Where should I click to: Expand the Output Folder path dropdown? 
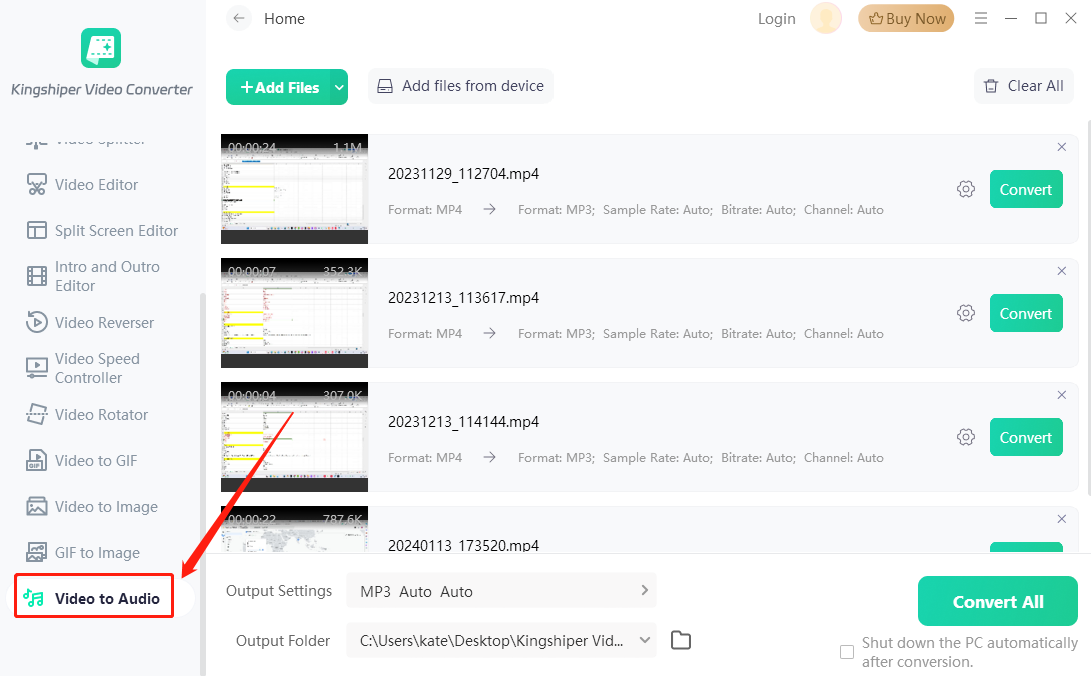point(645,640)
